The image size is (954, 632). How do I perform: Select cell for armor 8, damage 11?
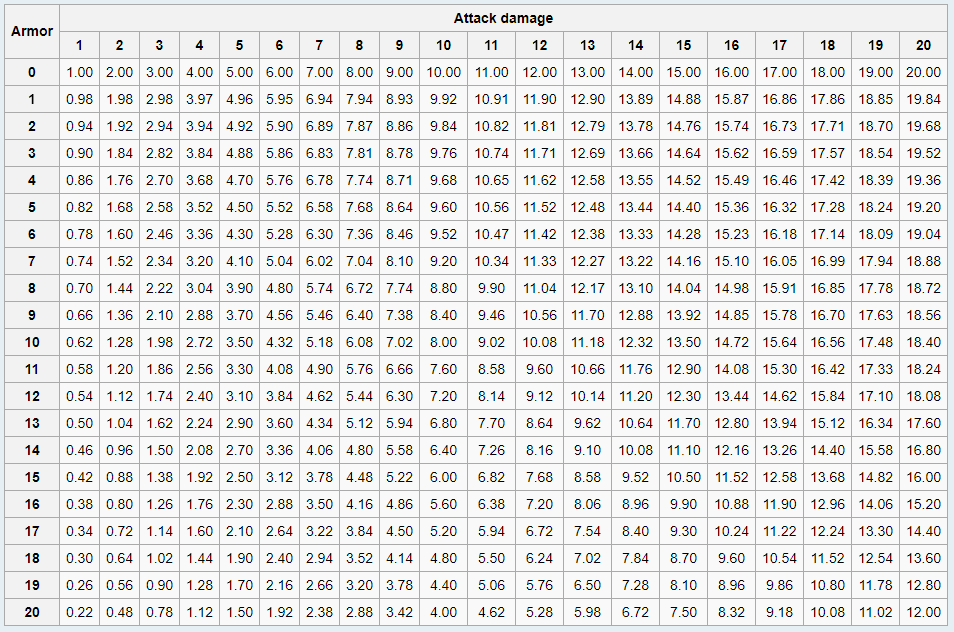491,288
